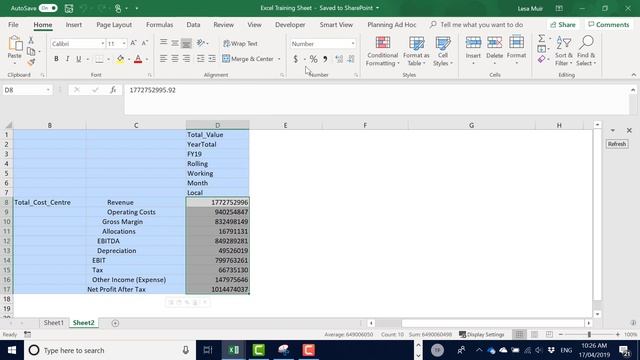Apply the yellow Fill Color

120,59
